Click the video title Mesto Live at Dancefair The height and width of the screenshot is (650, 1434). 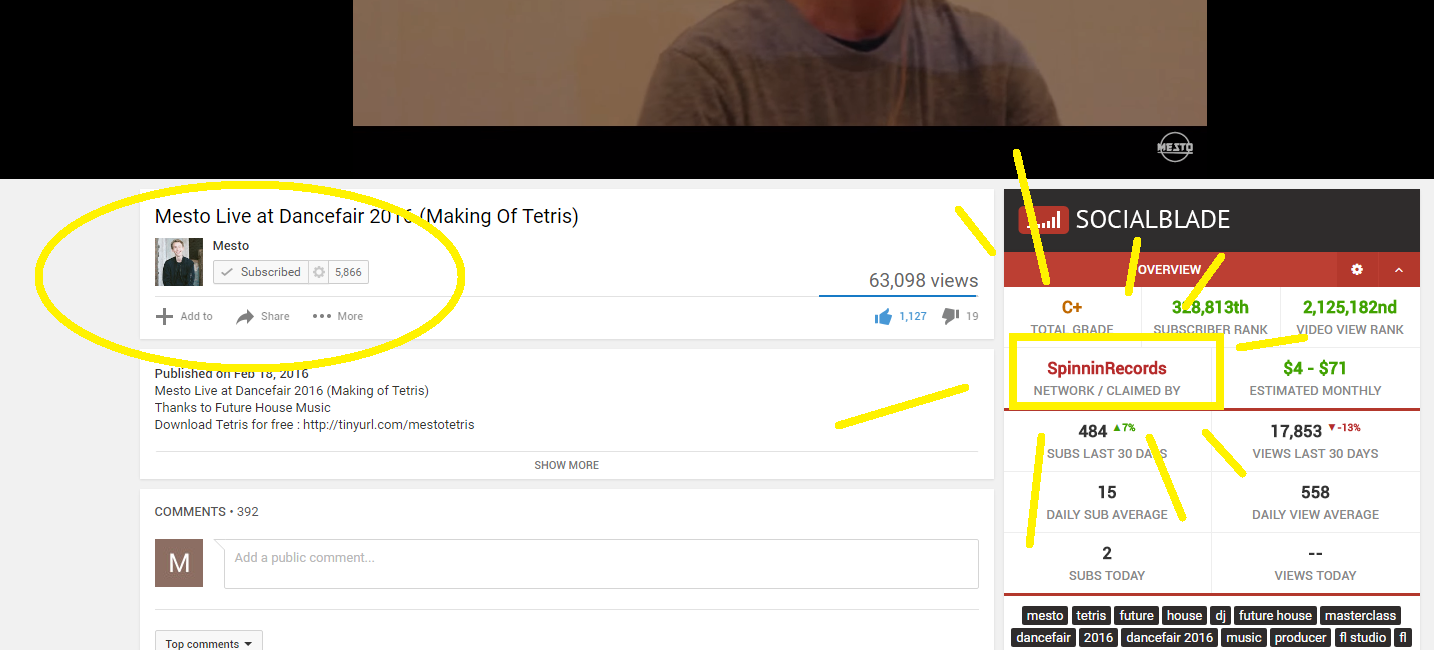click(366, 216)
